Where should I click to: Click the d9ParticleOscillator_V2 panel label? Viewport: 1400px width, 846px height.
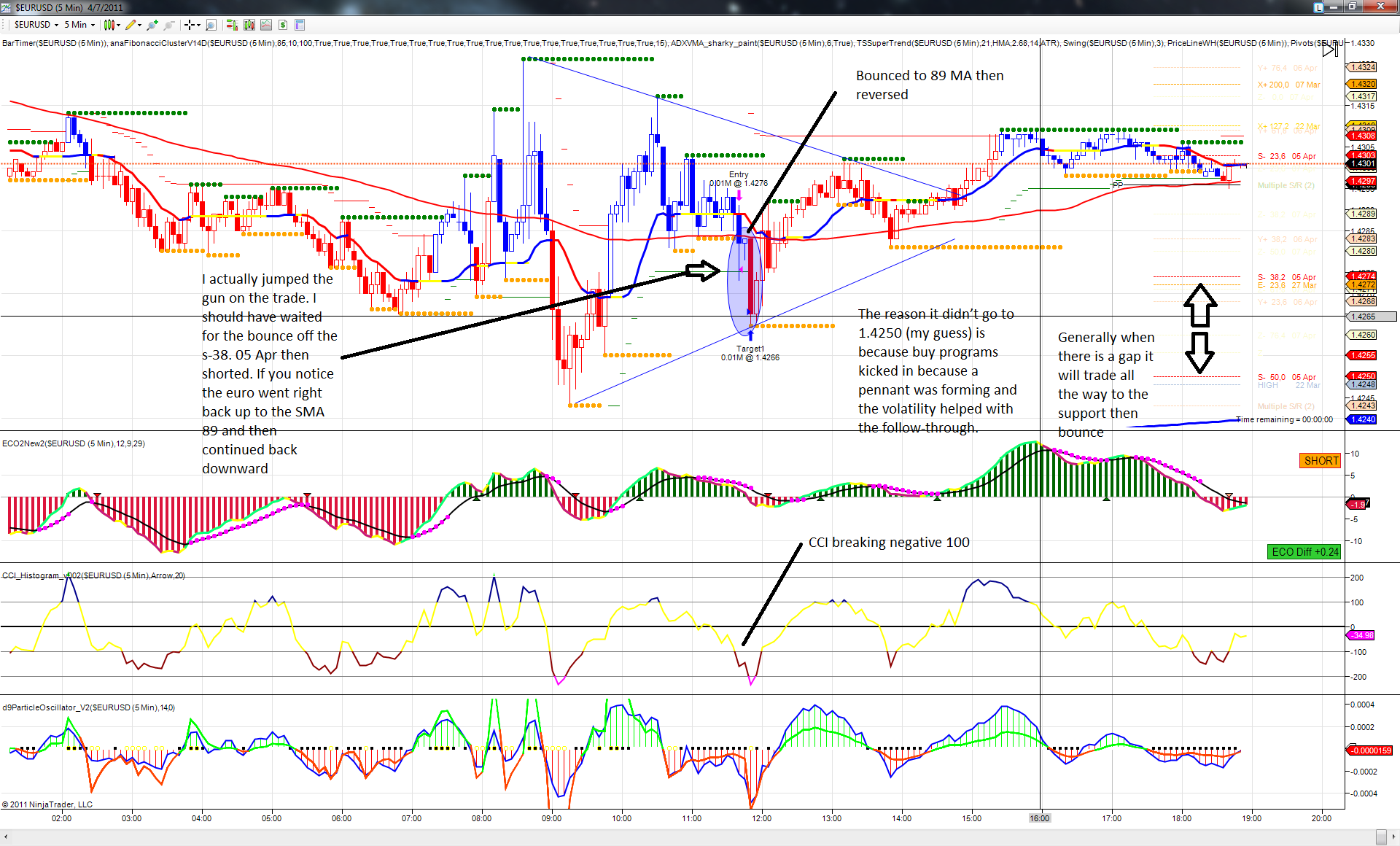(89, 707)
